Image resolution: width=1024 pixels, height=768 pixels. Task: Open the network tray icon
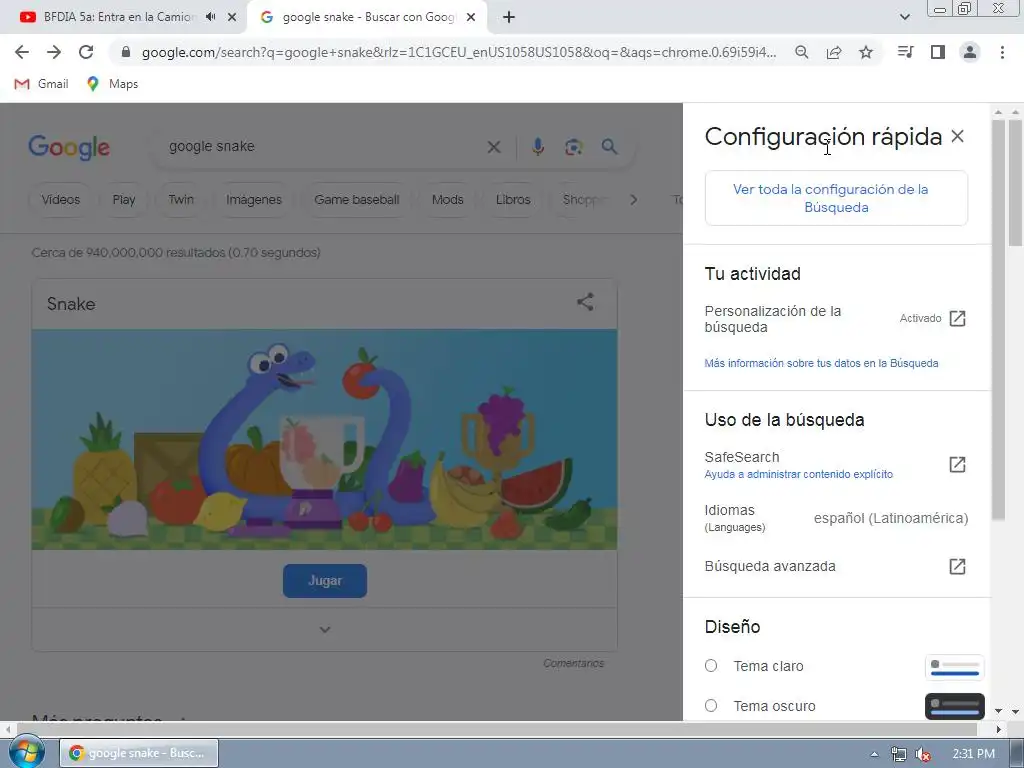tap(899, 754)
